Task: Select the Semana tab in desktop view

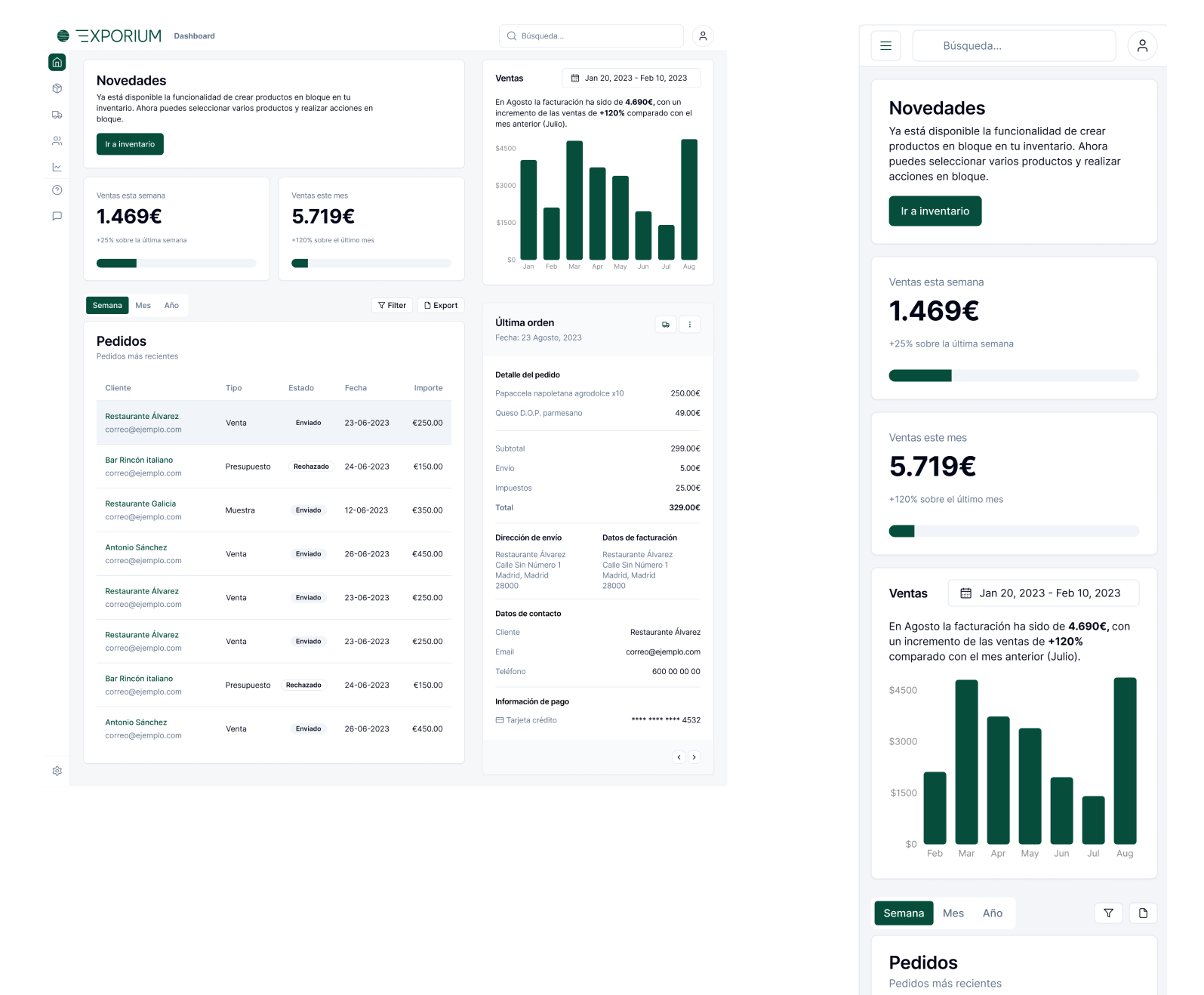Action: click(107, 306)
